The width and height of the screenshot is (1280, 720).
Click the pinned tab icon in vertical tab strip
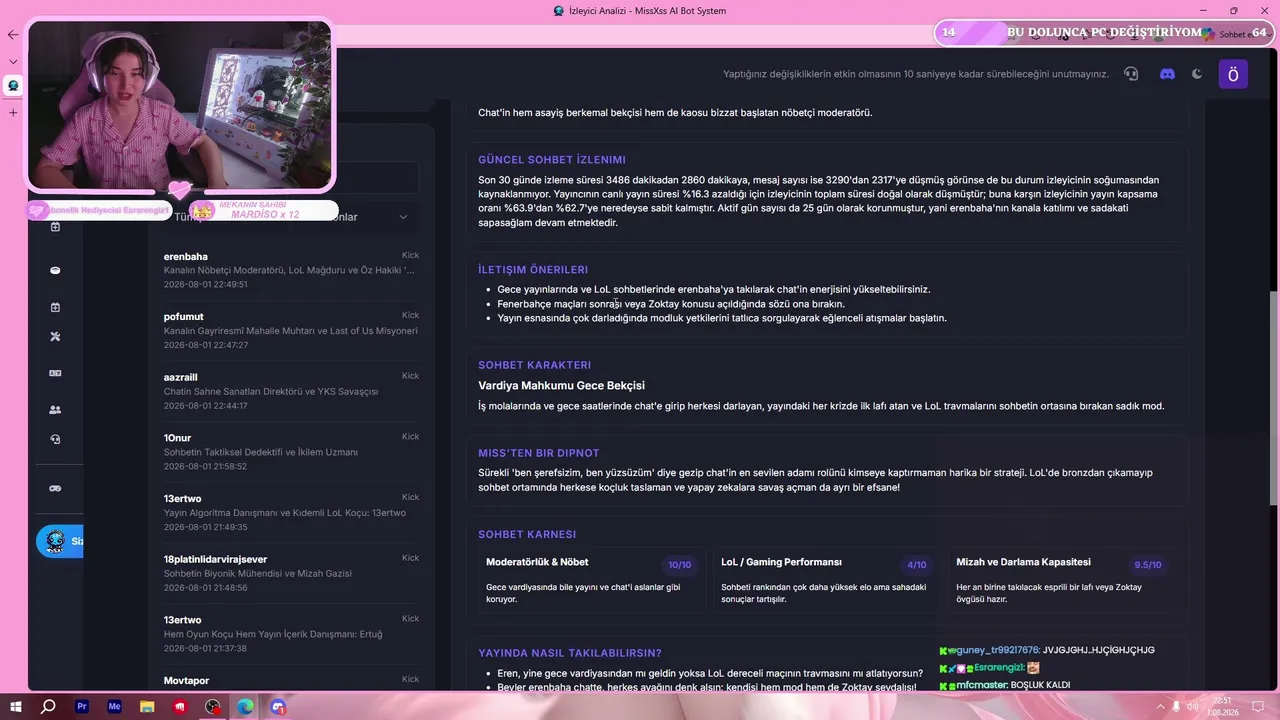coord(13,85)
